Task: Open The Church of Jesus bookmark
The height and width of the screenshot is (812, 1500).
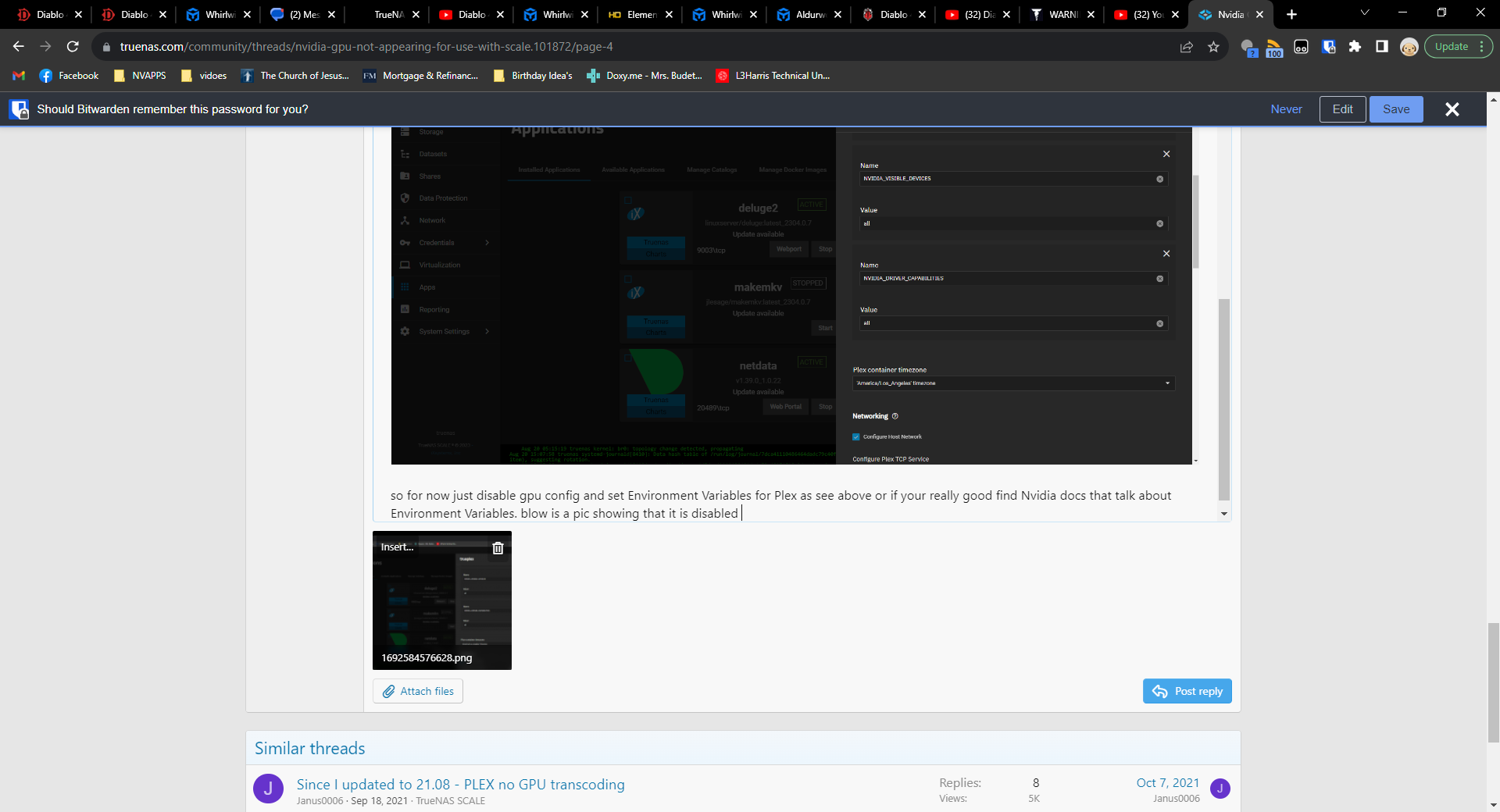Action: tap(295, 76)
